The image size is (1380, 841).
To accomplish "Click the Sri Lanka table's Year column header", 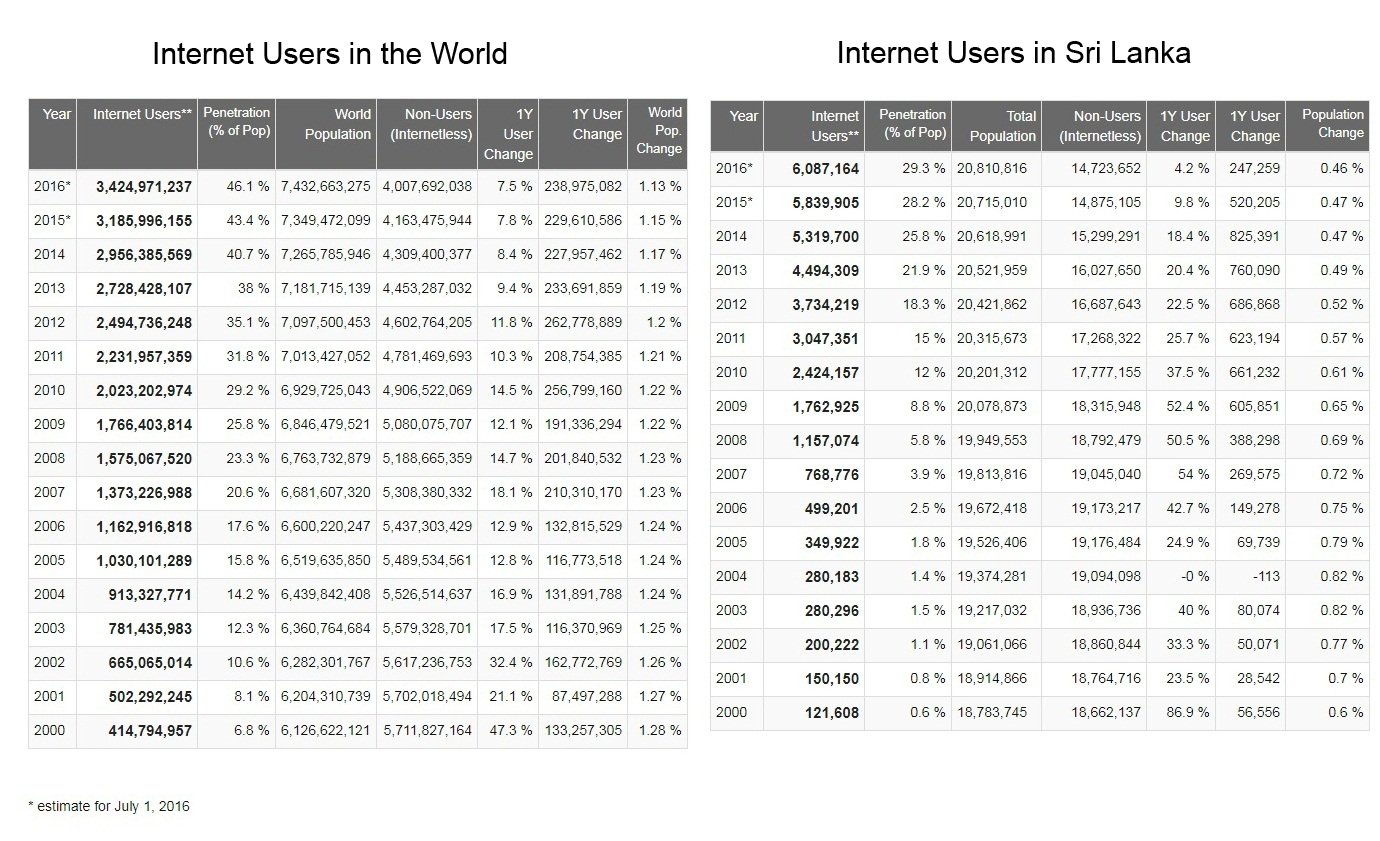I will [x=743, y=116].
